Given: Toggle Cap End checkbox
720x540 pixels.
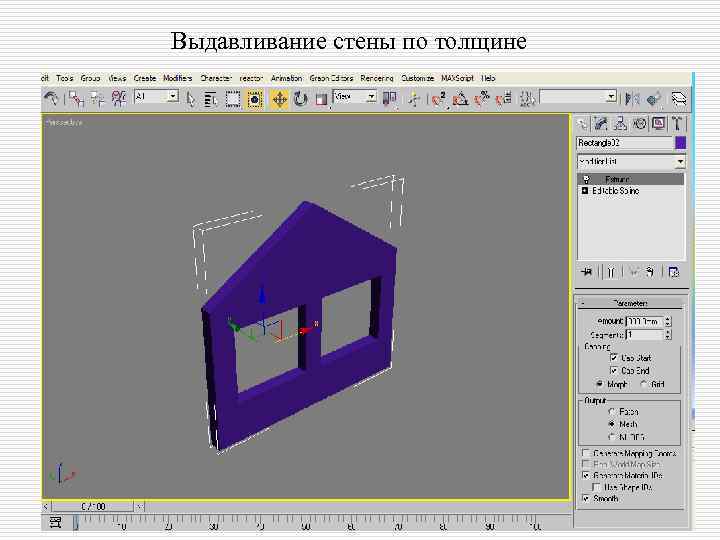Looking at the screenshot, I should (614, 370).
